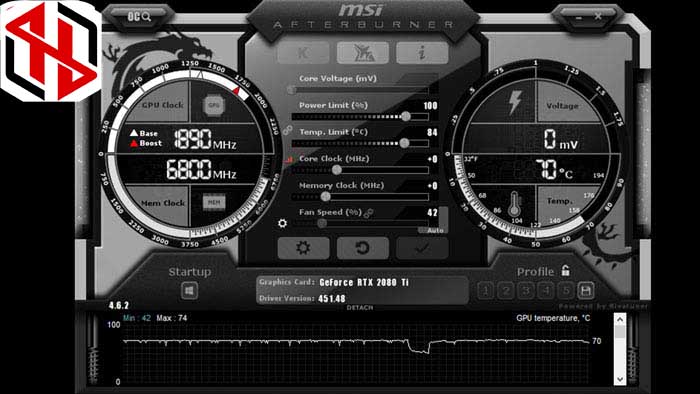Toggle the fan speed link icon
700x394 pixels.
pyautogui.click(x=368, y=213)
